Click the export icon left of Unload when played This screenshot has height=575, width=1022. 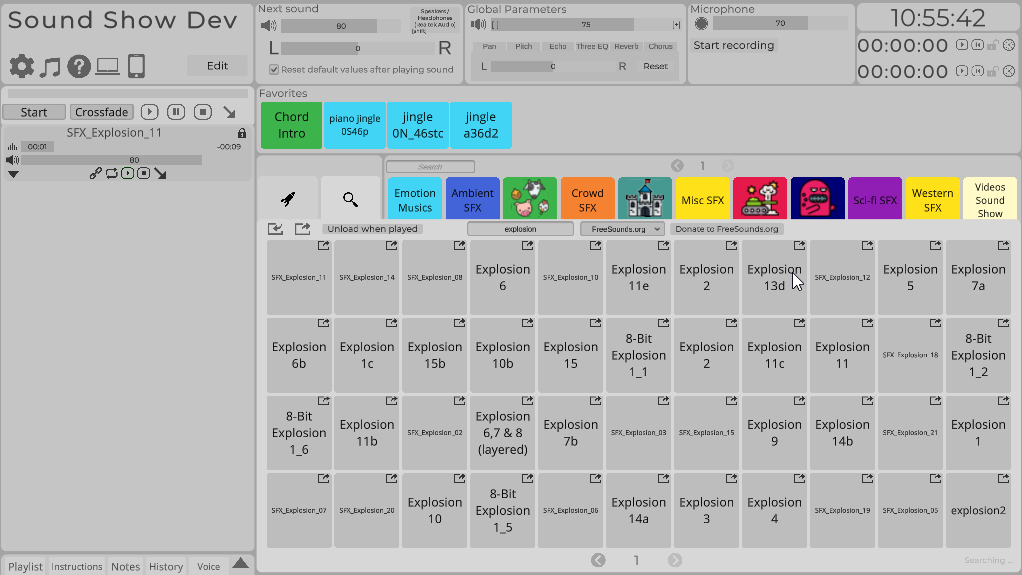click(302, 229)
